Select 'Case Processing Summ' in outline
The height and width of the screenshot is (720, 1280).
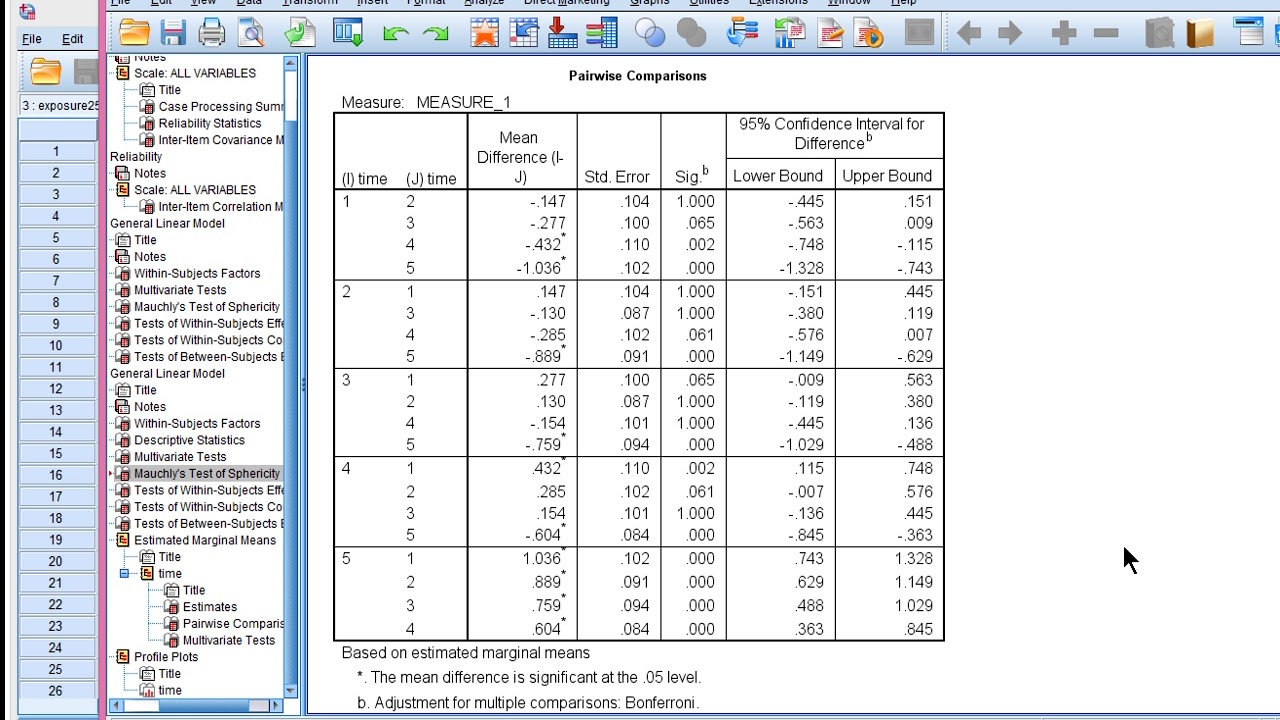pos(220,107)
